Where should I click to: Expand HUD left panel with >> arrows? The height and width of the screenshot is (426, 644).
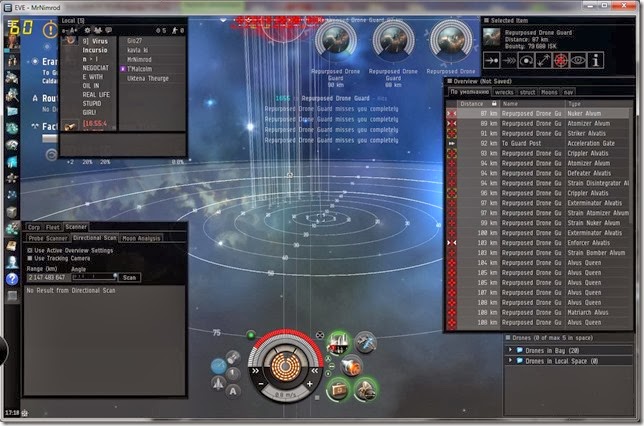[x=255, y=371]
